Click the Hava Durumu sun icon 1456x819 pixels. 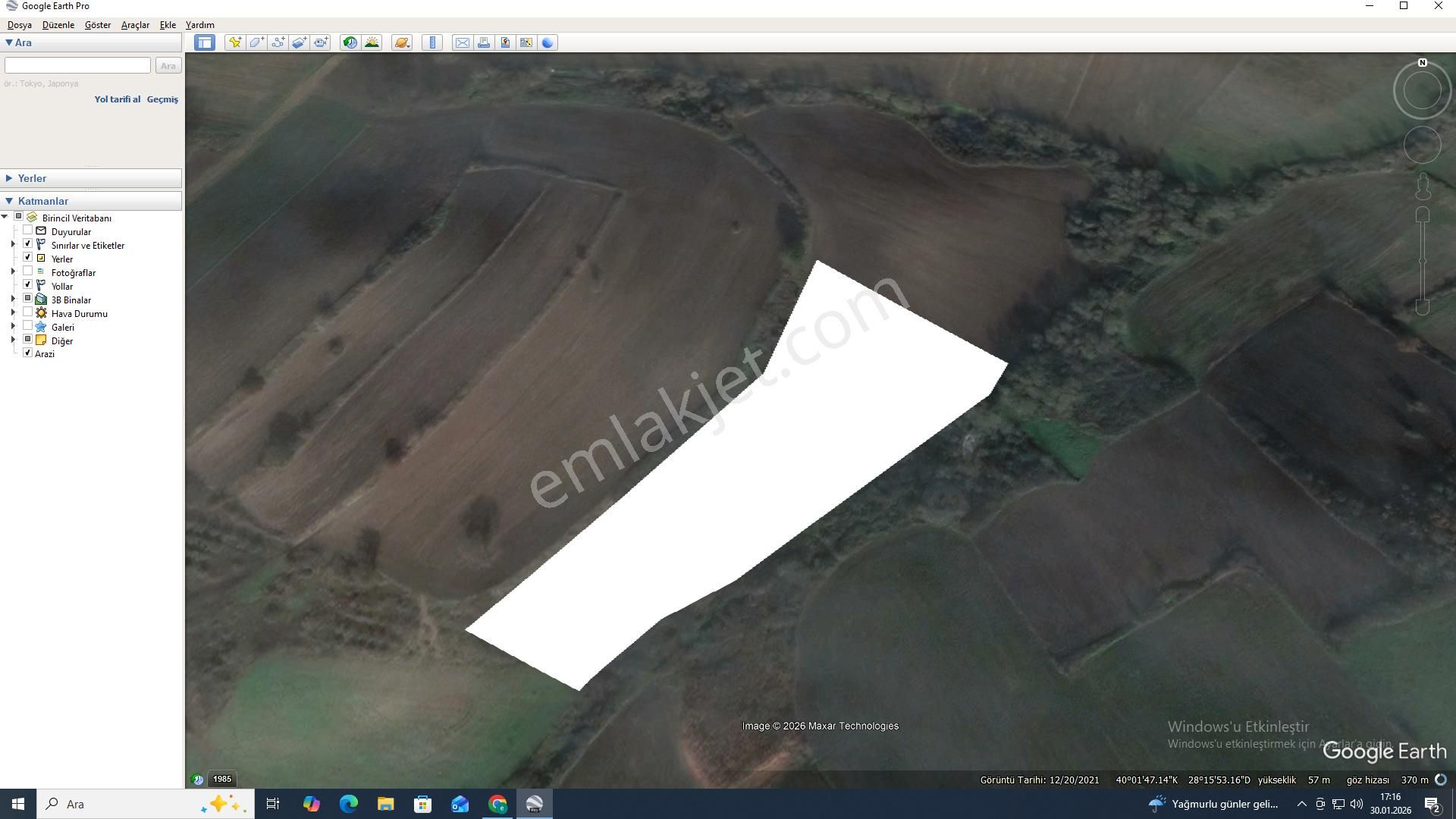(x=41, y=312)
